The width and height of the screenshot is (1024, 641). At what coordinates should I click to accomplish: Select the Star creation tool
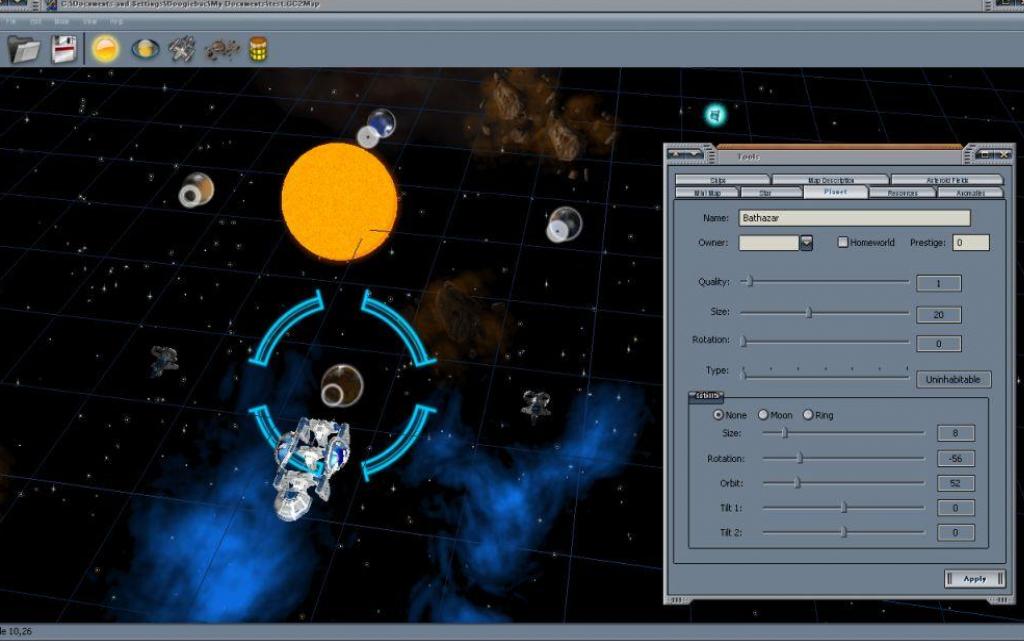coord(106,47)
